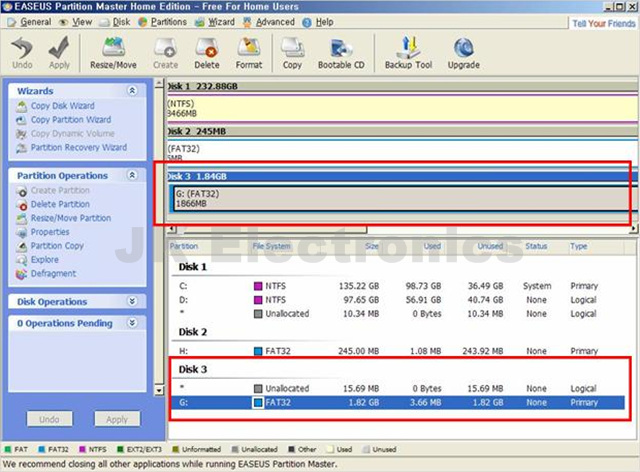Click disk map scroll up arrow

159,84
